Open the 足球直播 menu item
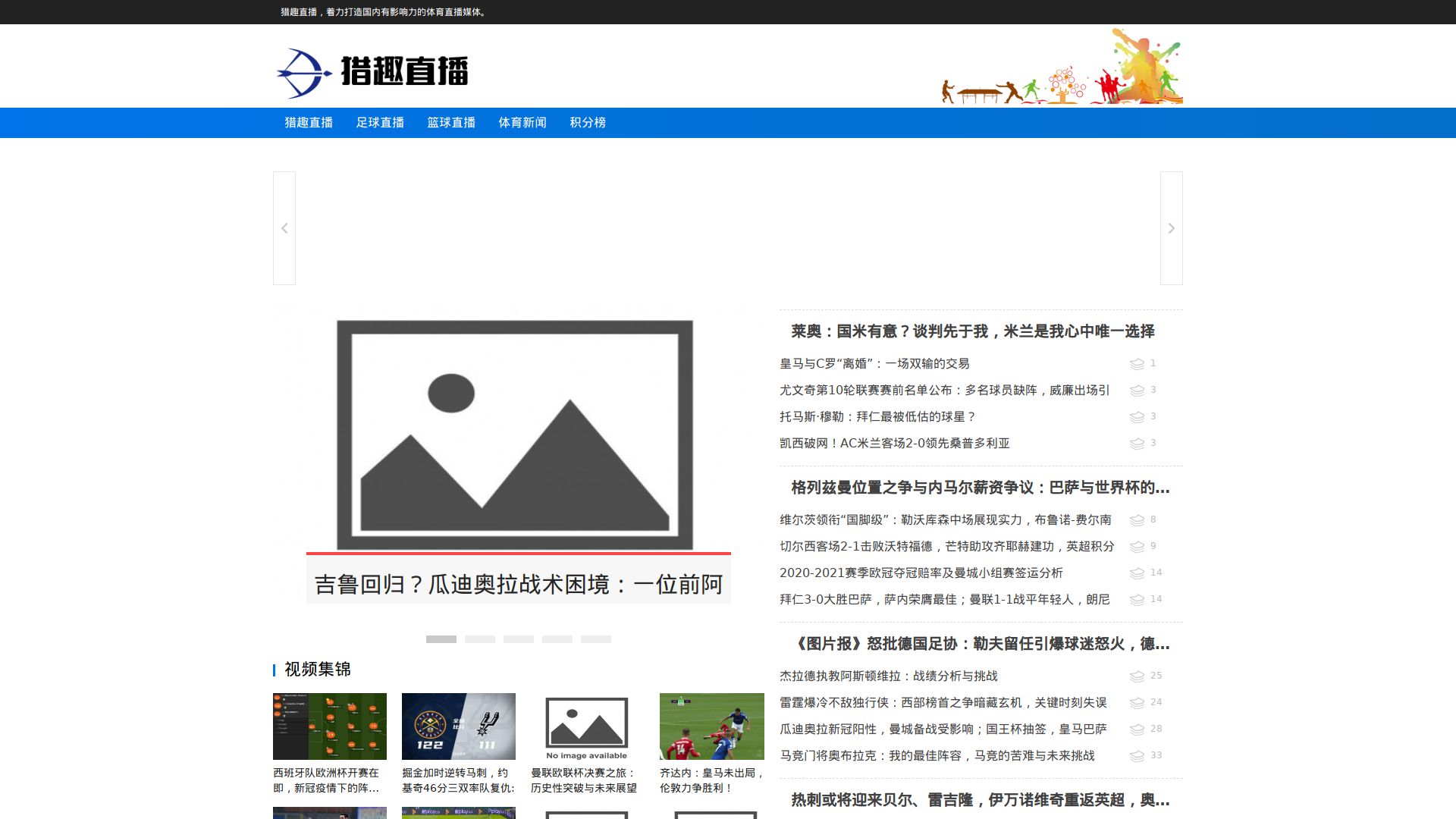Screen dimensions: 1456x819 point(380,123)
